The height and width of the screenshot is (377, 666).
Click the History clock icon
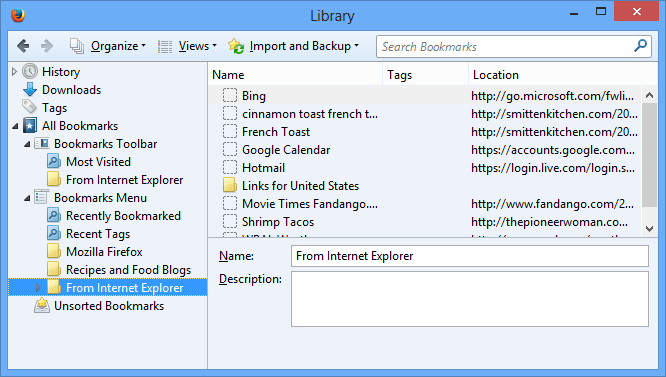[30, 71]
